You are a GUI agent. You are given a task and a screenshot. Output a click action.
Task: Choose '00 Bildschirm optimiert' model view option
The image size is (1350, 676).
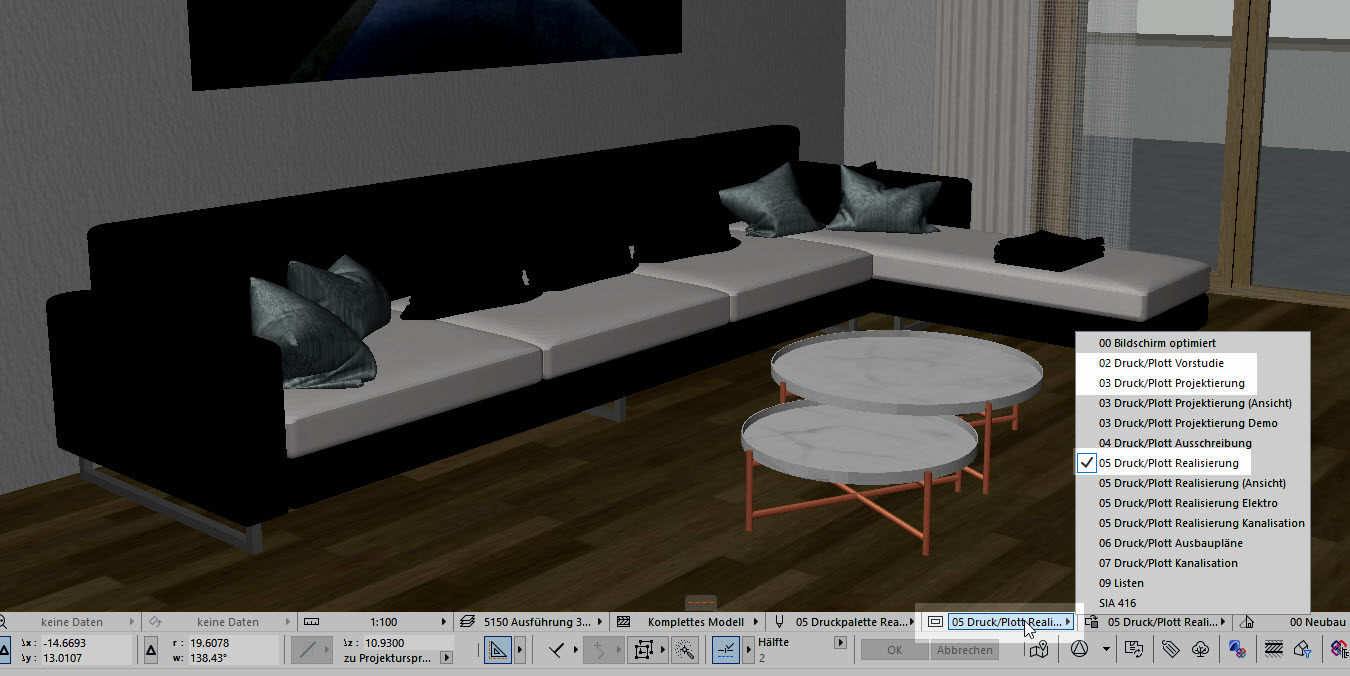tap(1157, 343)
